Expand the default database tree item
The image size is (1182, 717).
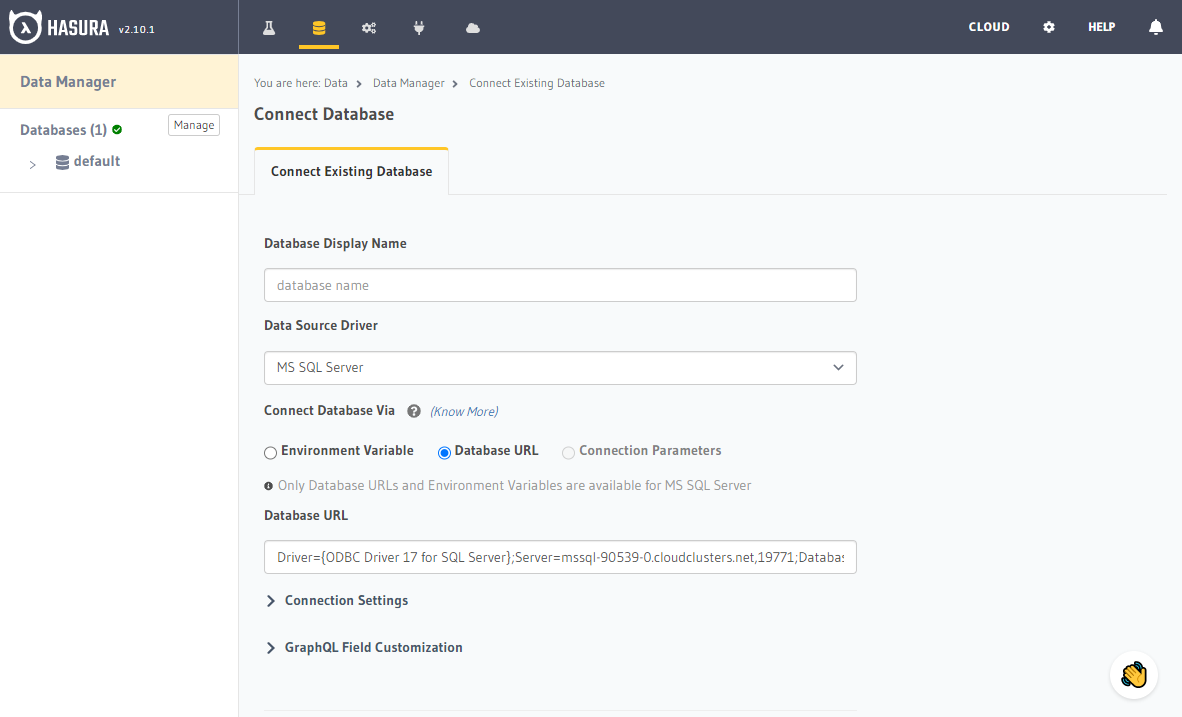point(33,163)
